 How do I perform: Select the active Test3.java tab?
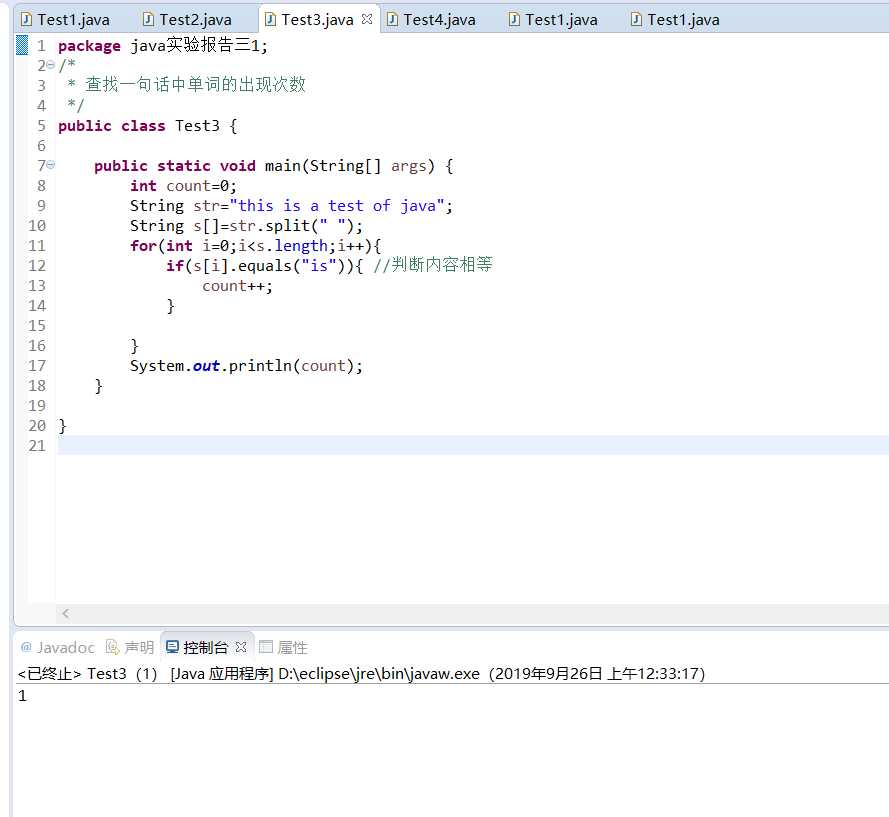317,20
